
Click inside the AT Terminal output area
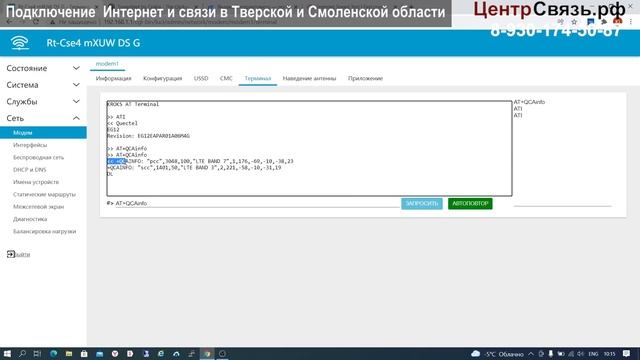[x=309, y=148]
